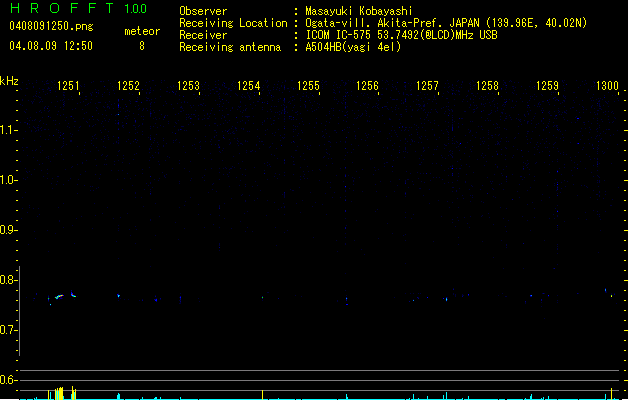Click the 1.1 kHz frequency label
The image size is (629, 400).
pyautogui.click(x=8, y=130)
